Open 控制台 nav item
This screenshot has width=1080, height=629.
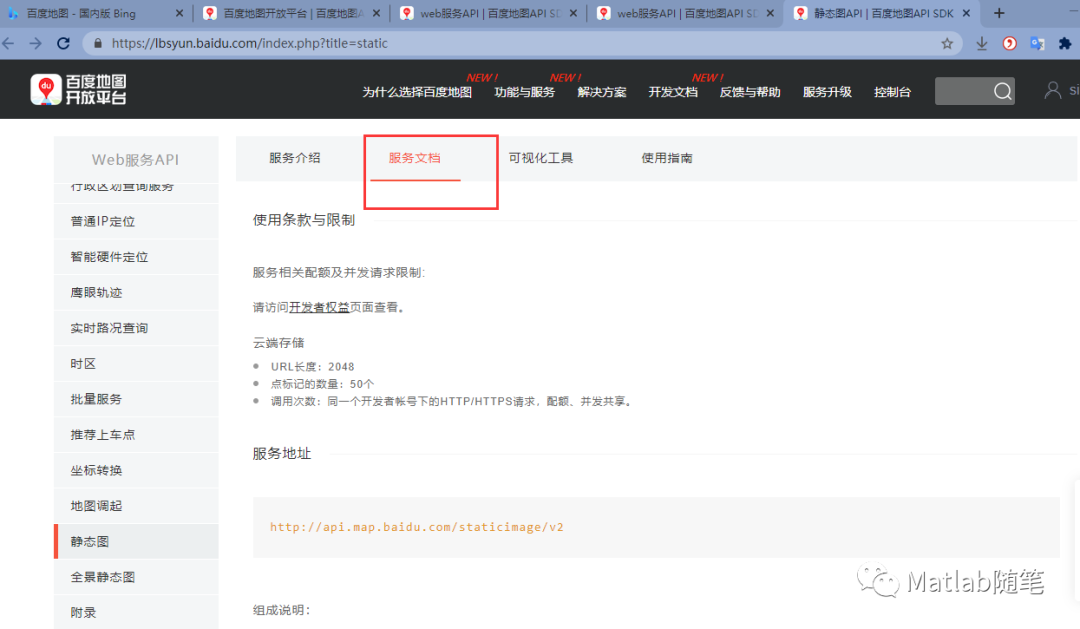[x=892, y=92]
